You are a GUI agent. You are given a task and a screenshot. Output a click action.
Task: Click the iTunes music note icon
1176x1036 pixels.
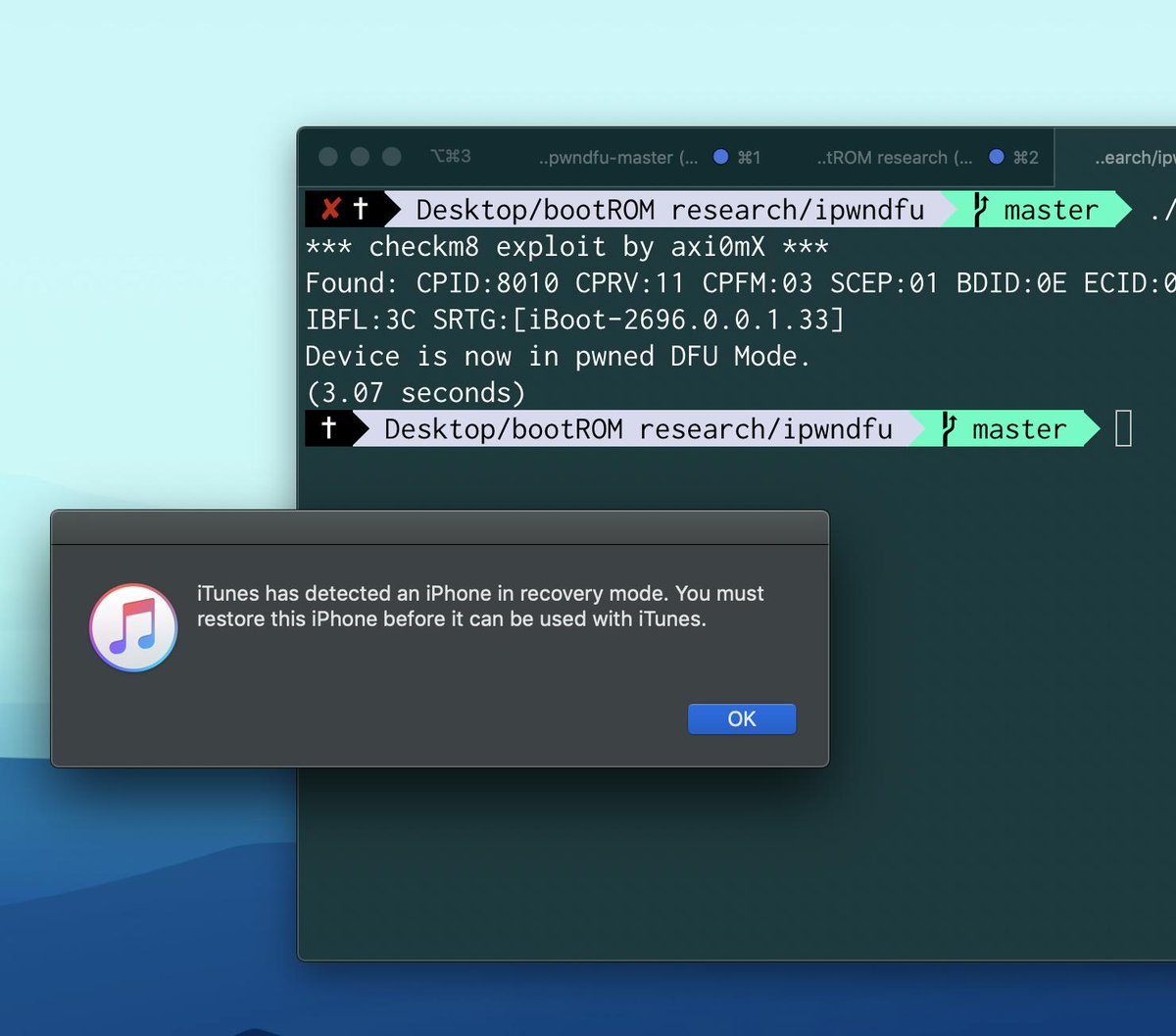point(133,627)
